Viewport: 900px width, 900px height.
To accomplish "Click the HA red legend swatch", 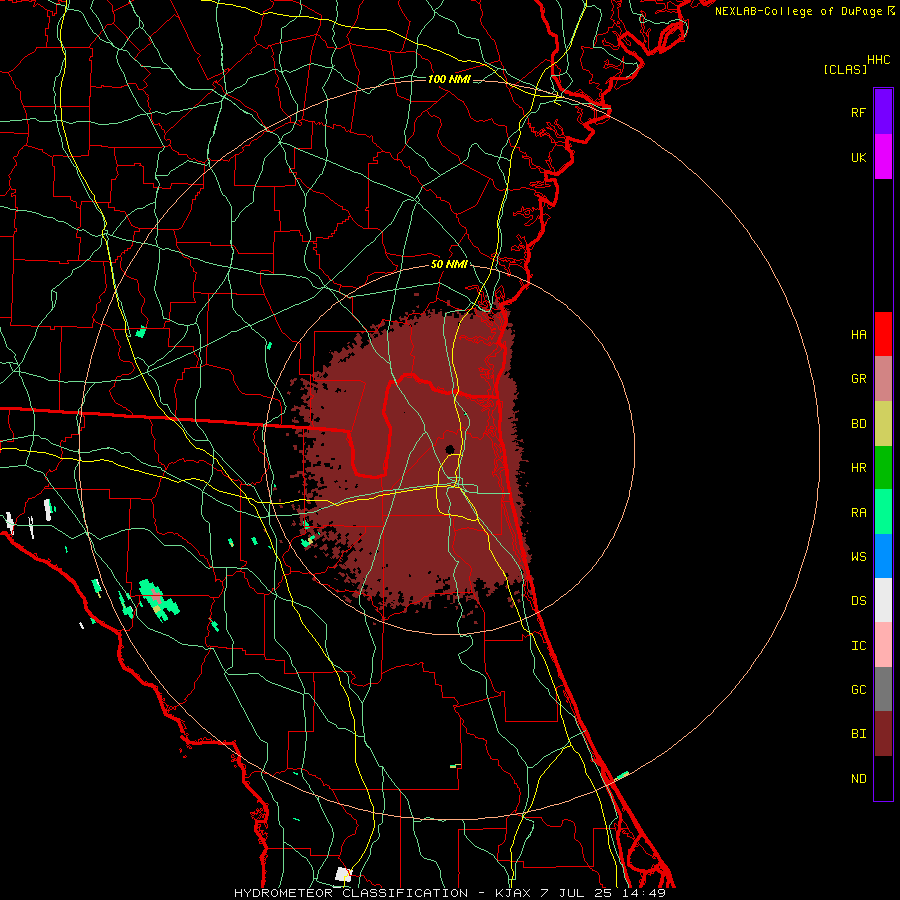I will coord(883,334).
